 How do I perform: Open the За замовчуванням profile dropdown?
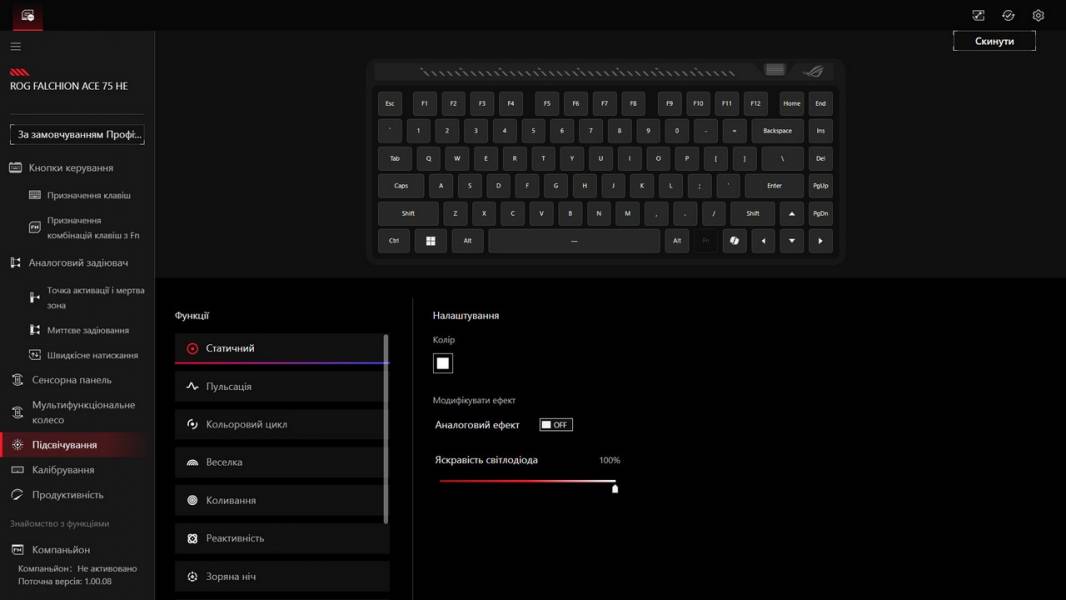click(77, 134)
